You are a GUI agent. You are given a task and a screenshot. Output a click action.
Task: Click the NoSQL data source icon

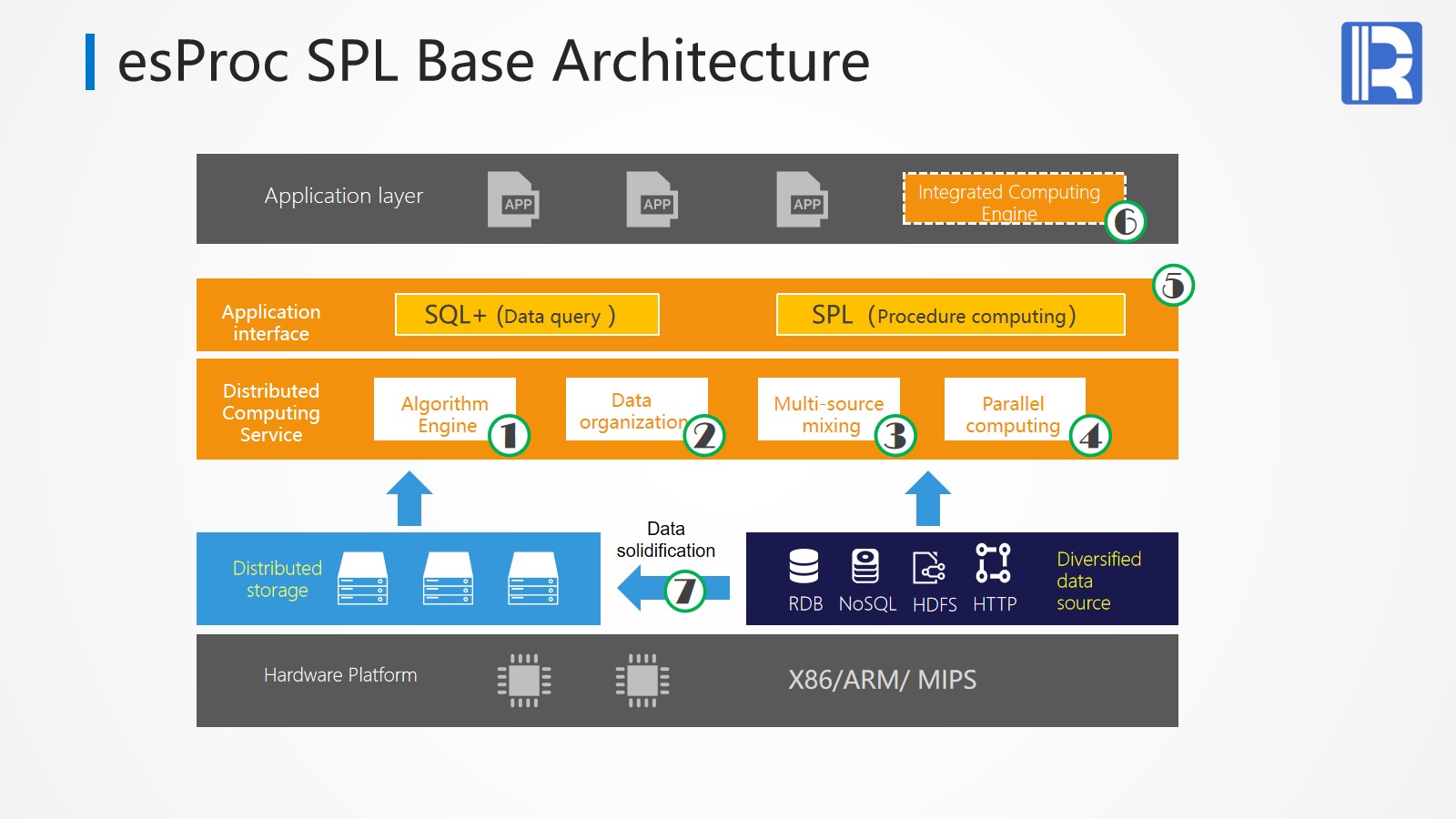coord(864,566)
